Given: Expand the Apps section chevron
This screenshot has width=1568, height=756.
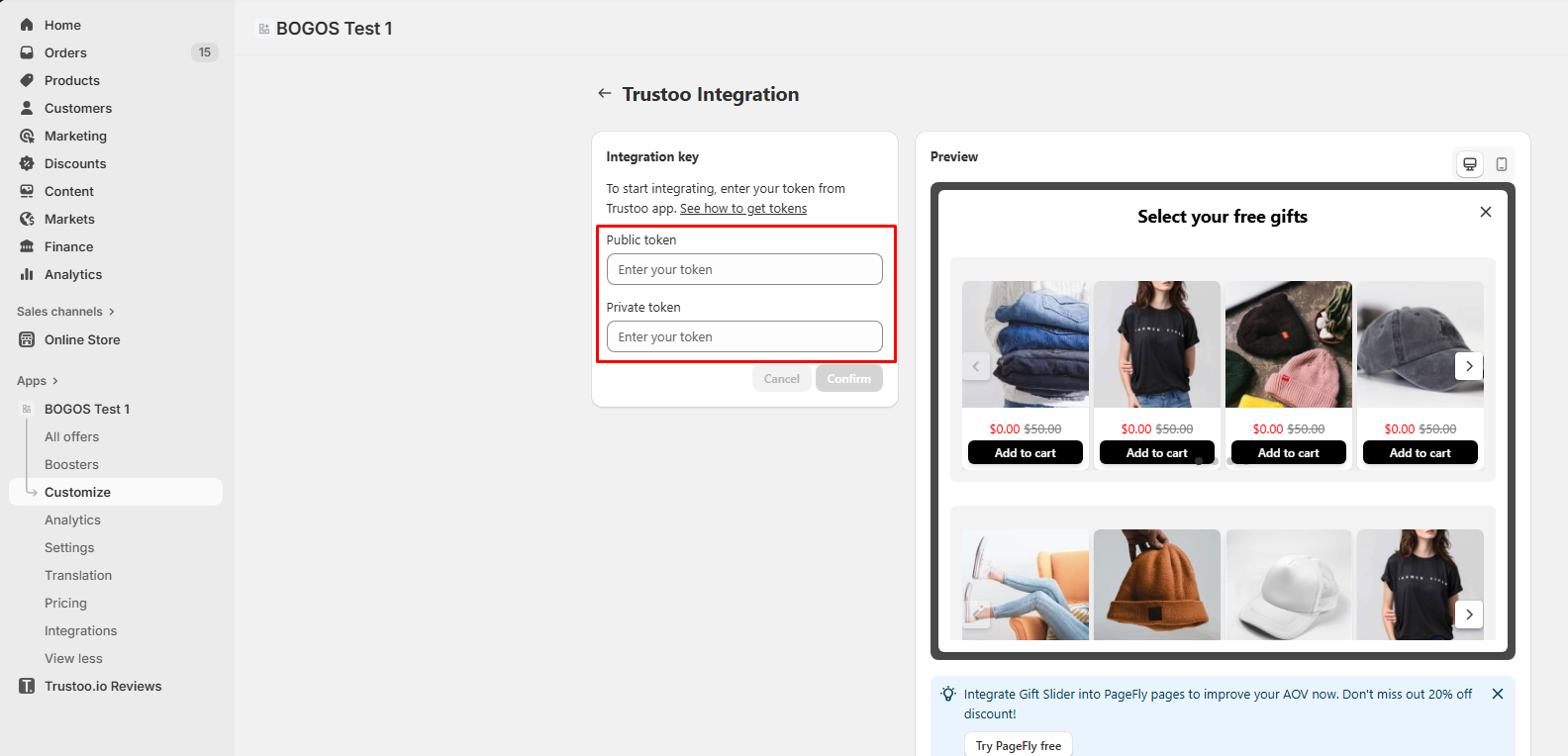Looking at the screenshot, I should (54, 381).
